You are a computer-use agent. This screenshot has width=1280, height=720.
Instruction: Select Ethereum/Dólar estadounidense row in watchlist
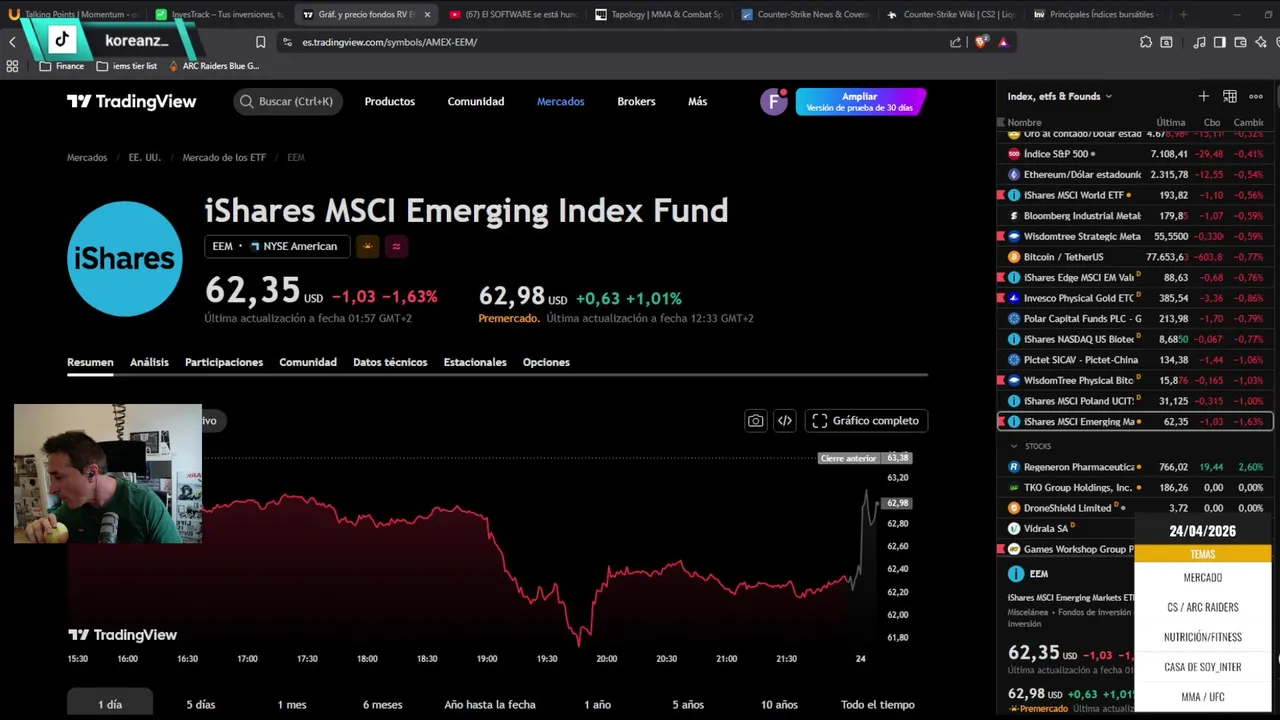1136,174
